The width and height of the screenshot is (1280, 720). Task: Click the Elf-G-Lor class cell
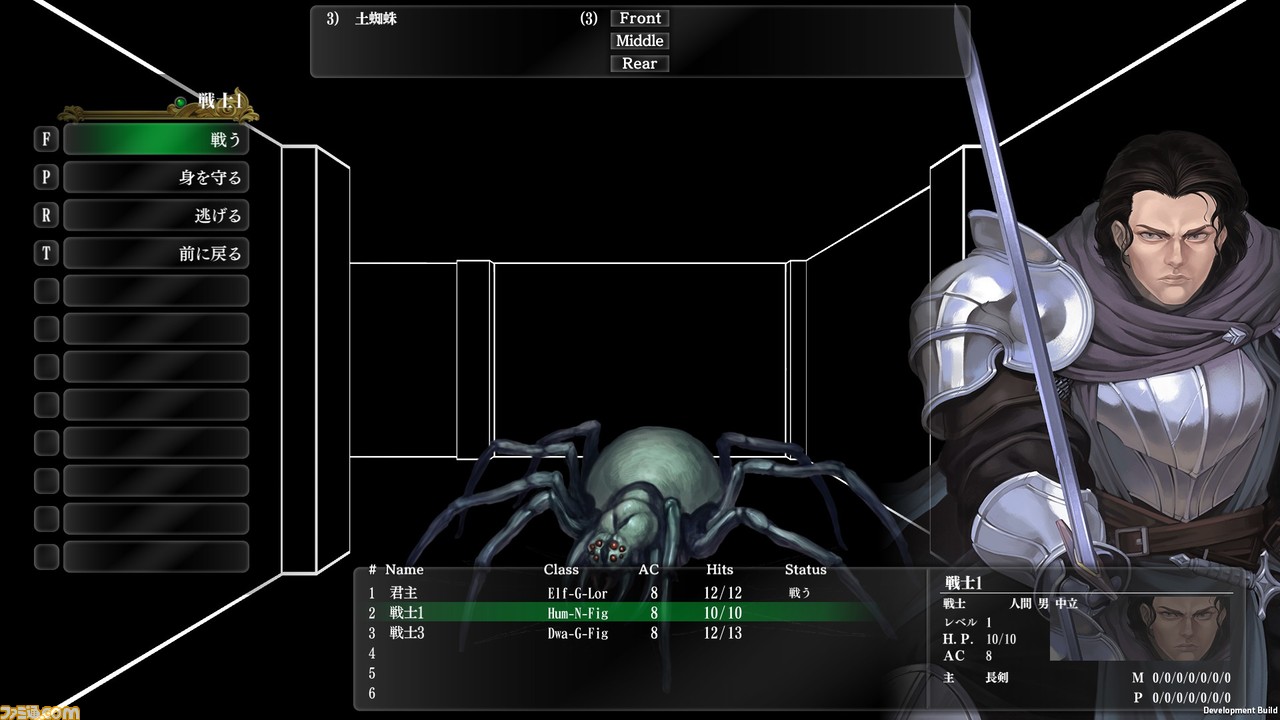pyautogui.click(x=577, y=593)
